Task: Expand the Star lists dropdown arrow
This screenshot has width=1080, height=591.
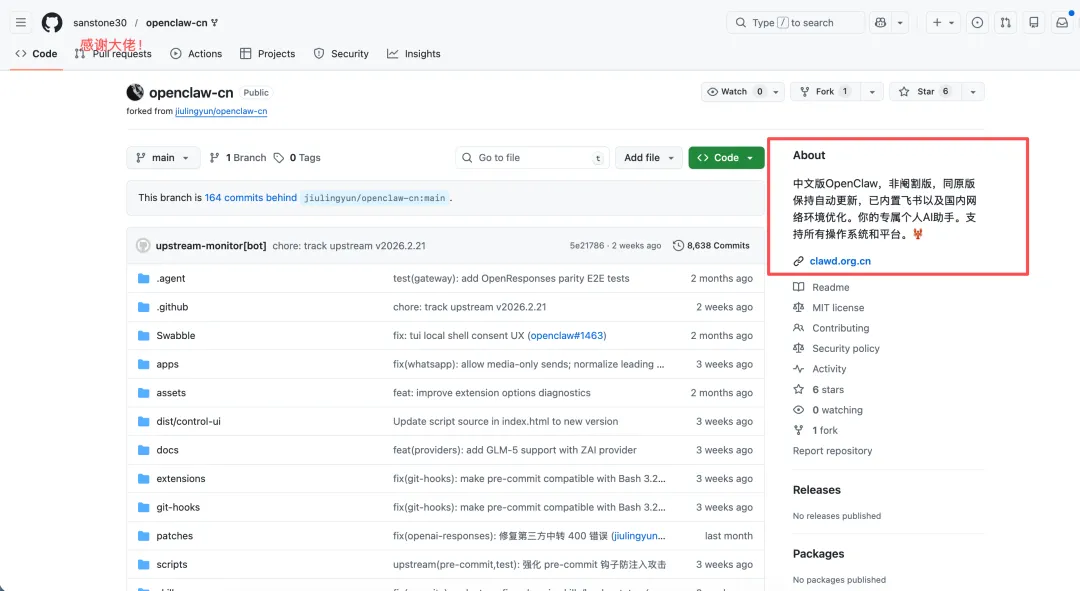Action: pyautogui.click(x=973, y=92)
